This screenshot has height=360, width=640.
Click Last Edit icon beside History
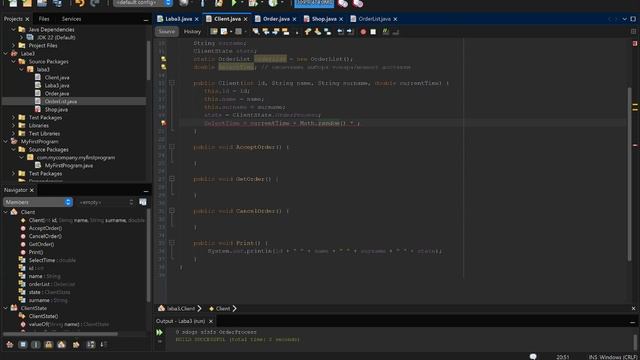tap(214, 31)
